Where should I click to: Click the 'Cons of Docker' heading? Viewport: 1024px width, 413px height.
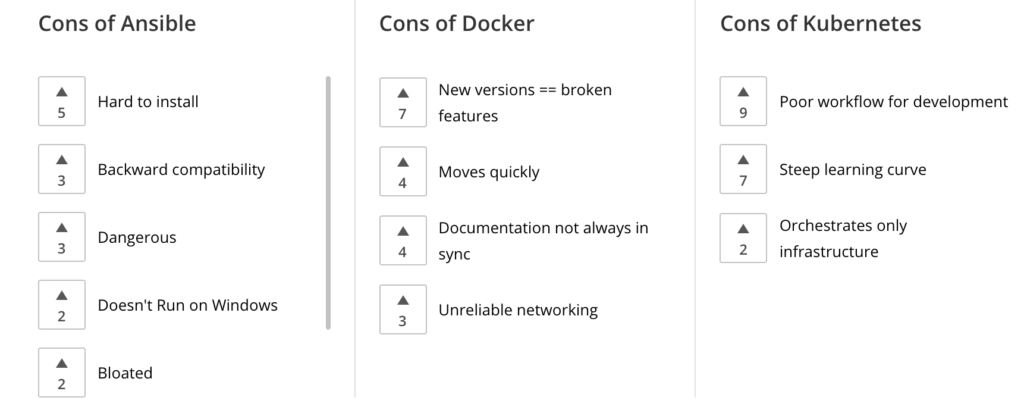point(456,24)
